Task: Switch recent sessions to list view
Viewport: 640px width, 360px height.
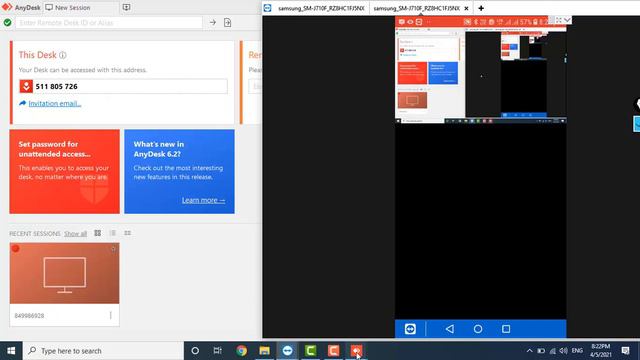Action: [113, 233]
